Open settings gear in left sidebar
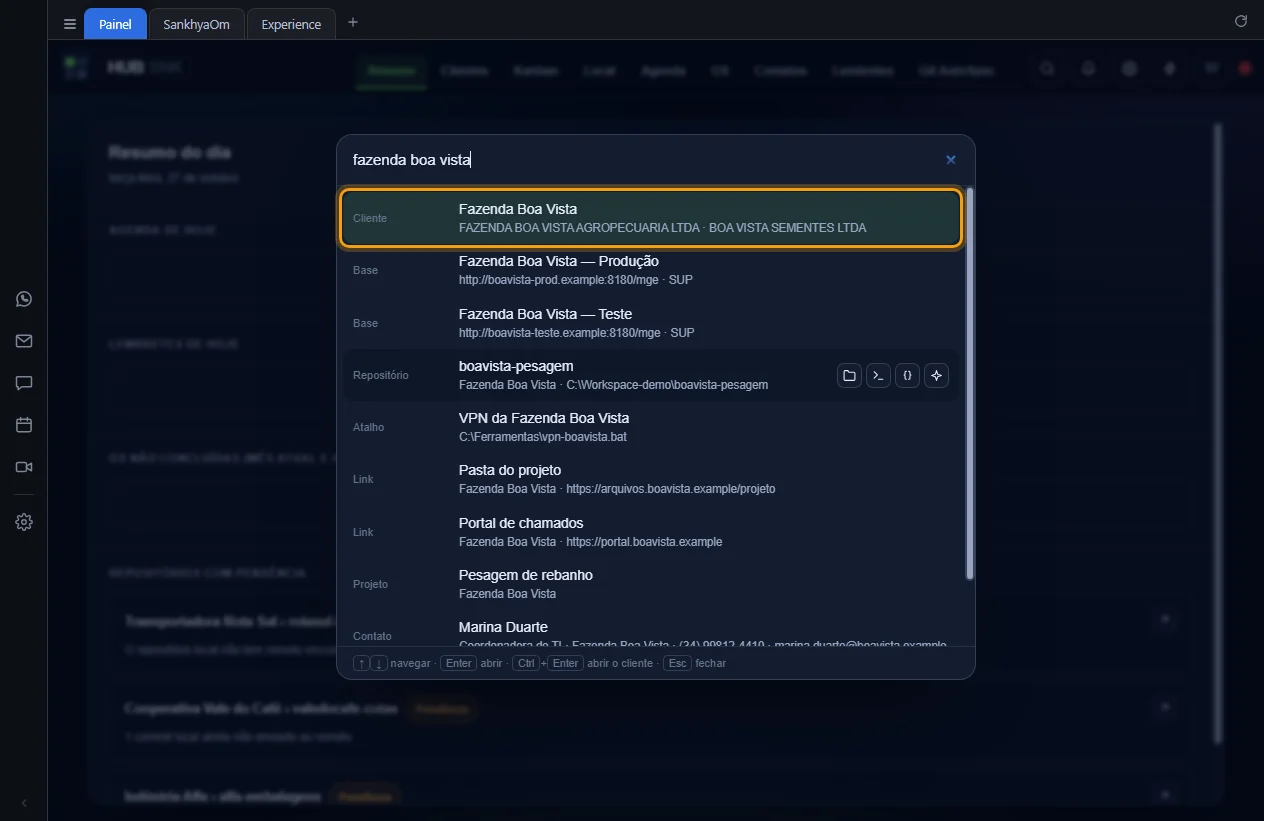The width and height of the screenshot is (1264, 821). (24, 522)
